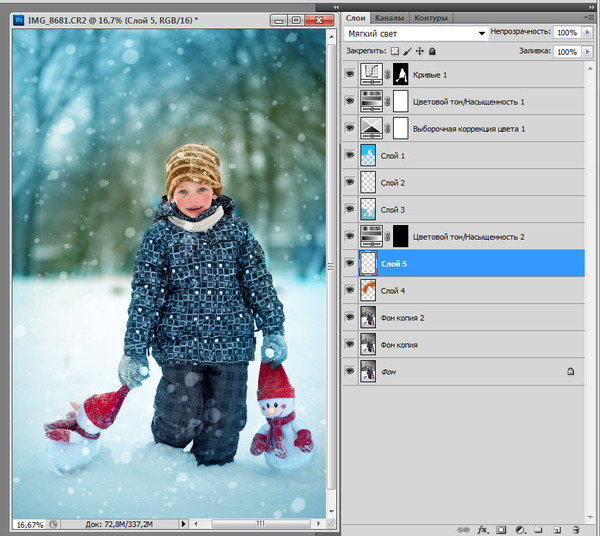Image resolution: width=600 pixels, height=536 pixels.
Task: Open the Непрозрачность opacity slider arrow
Action: pyautogui.click(x=587, y=33)
